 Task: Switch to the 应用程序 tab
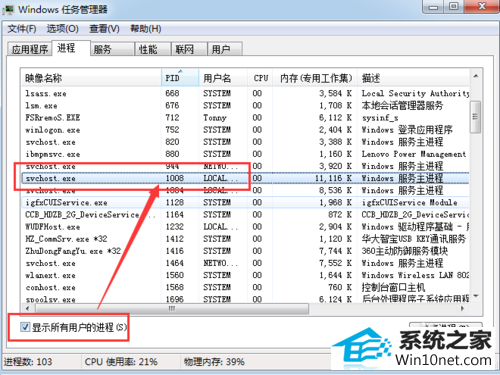29,49
